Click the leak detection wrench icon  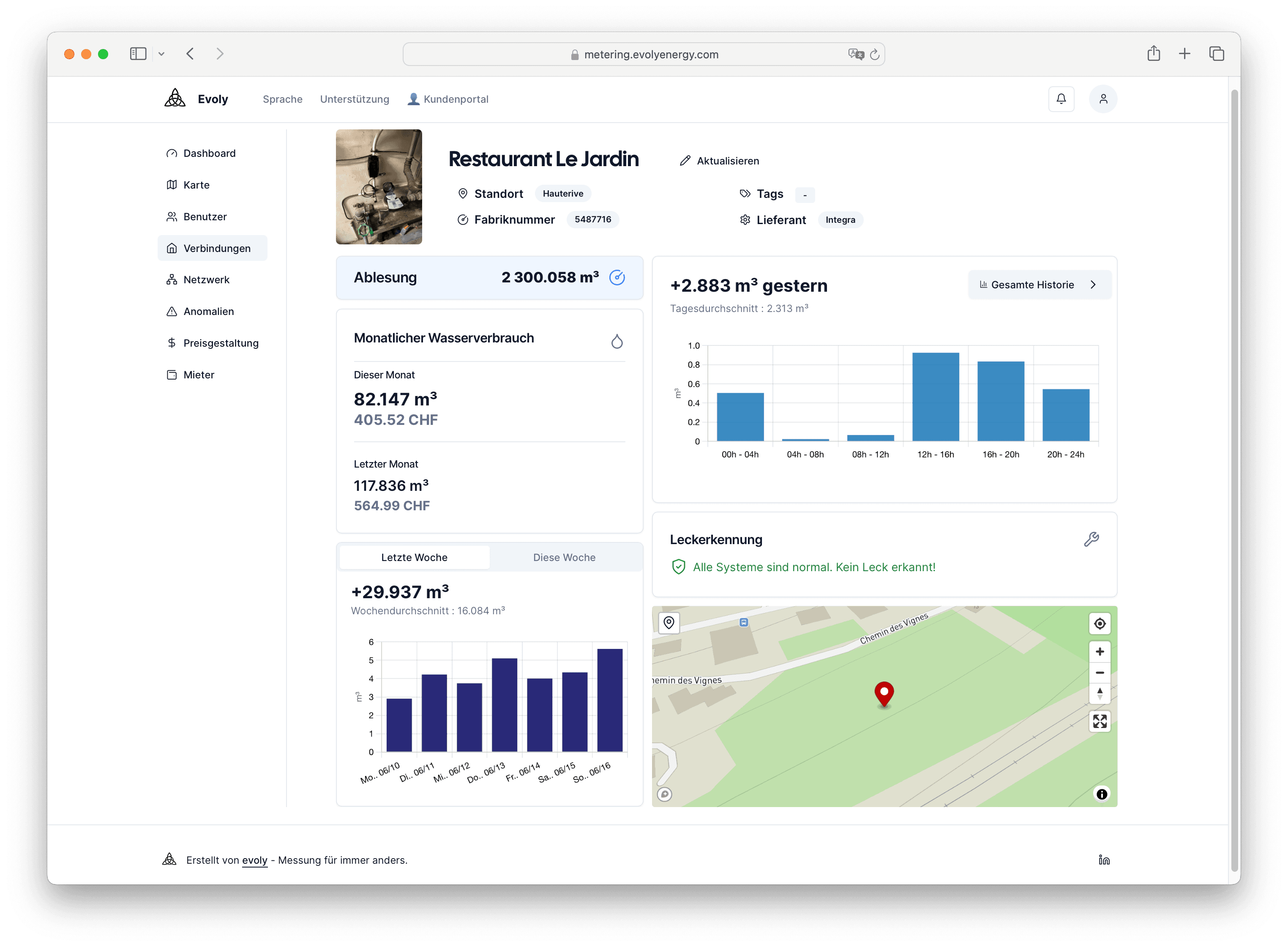point(1091,539)
